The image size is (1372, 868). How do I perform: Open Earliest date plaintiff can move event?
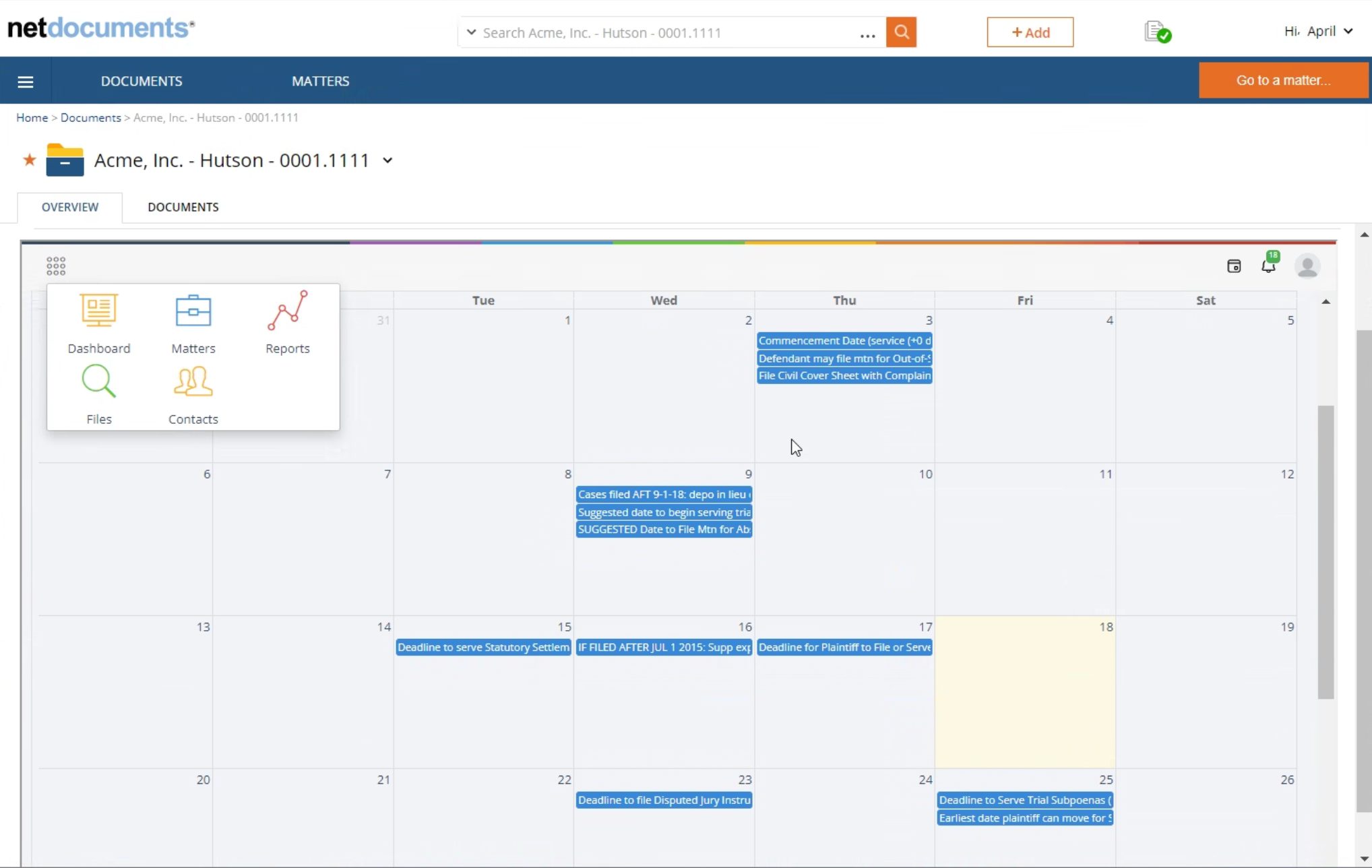pos(1025,818)
